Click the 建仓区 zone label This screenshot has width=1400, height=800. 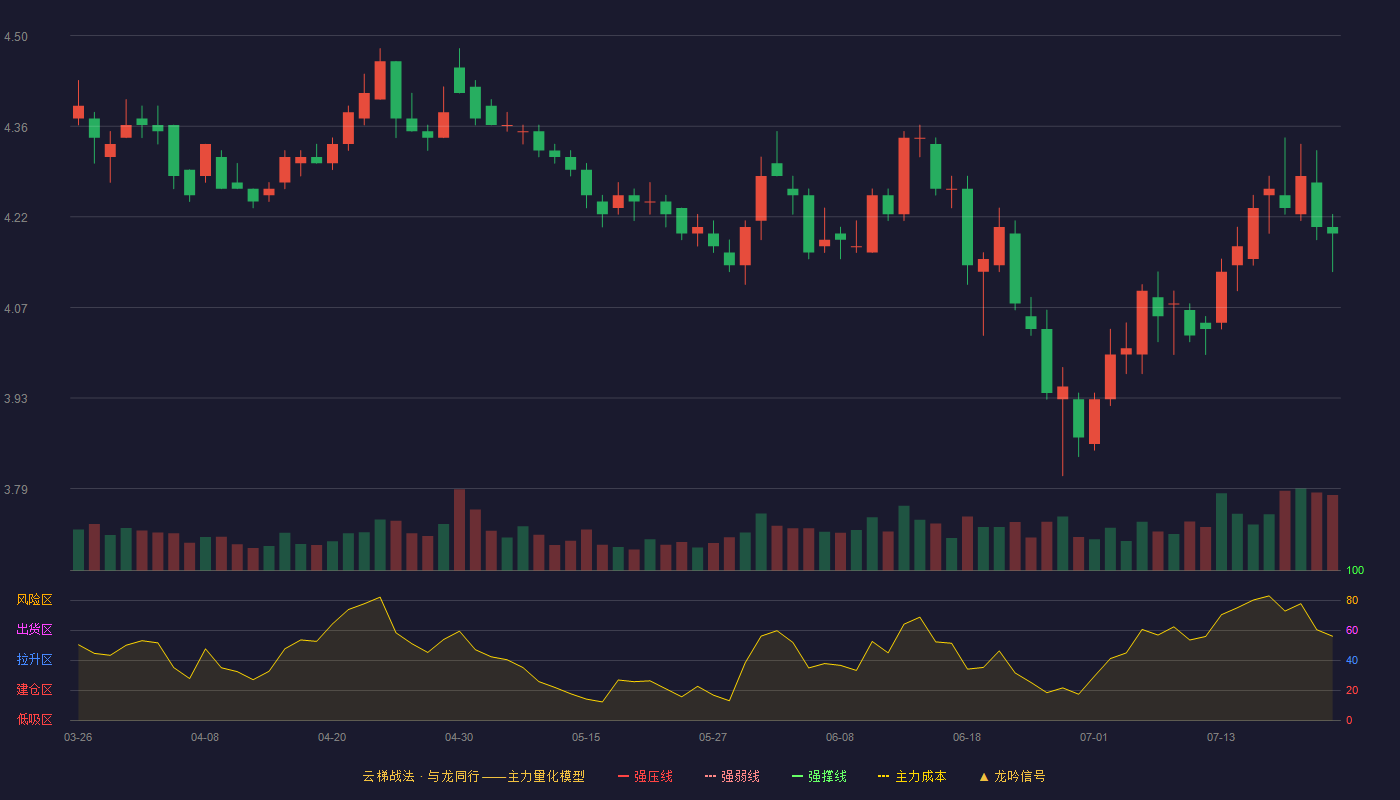coord(35,690)
